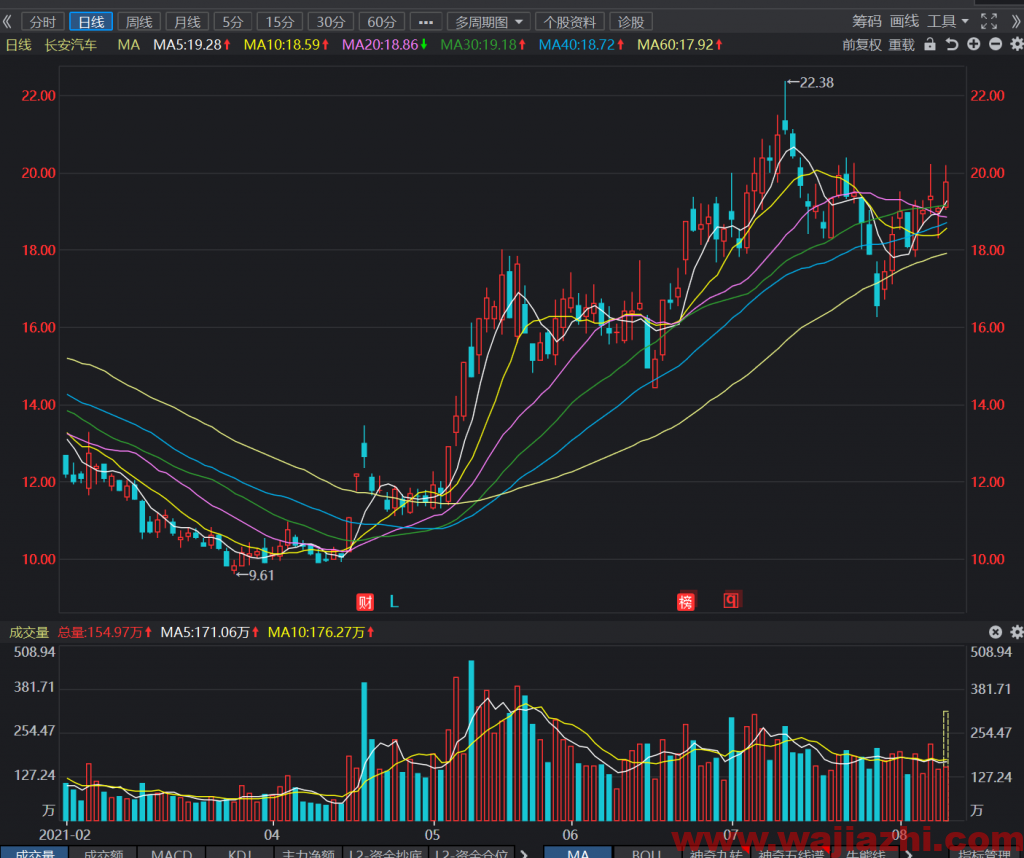Open 多周期图 dropdown
1024x858 pixels.
[x=488, y=22]
